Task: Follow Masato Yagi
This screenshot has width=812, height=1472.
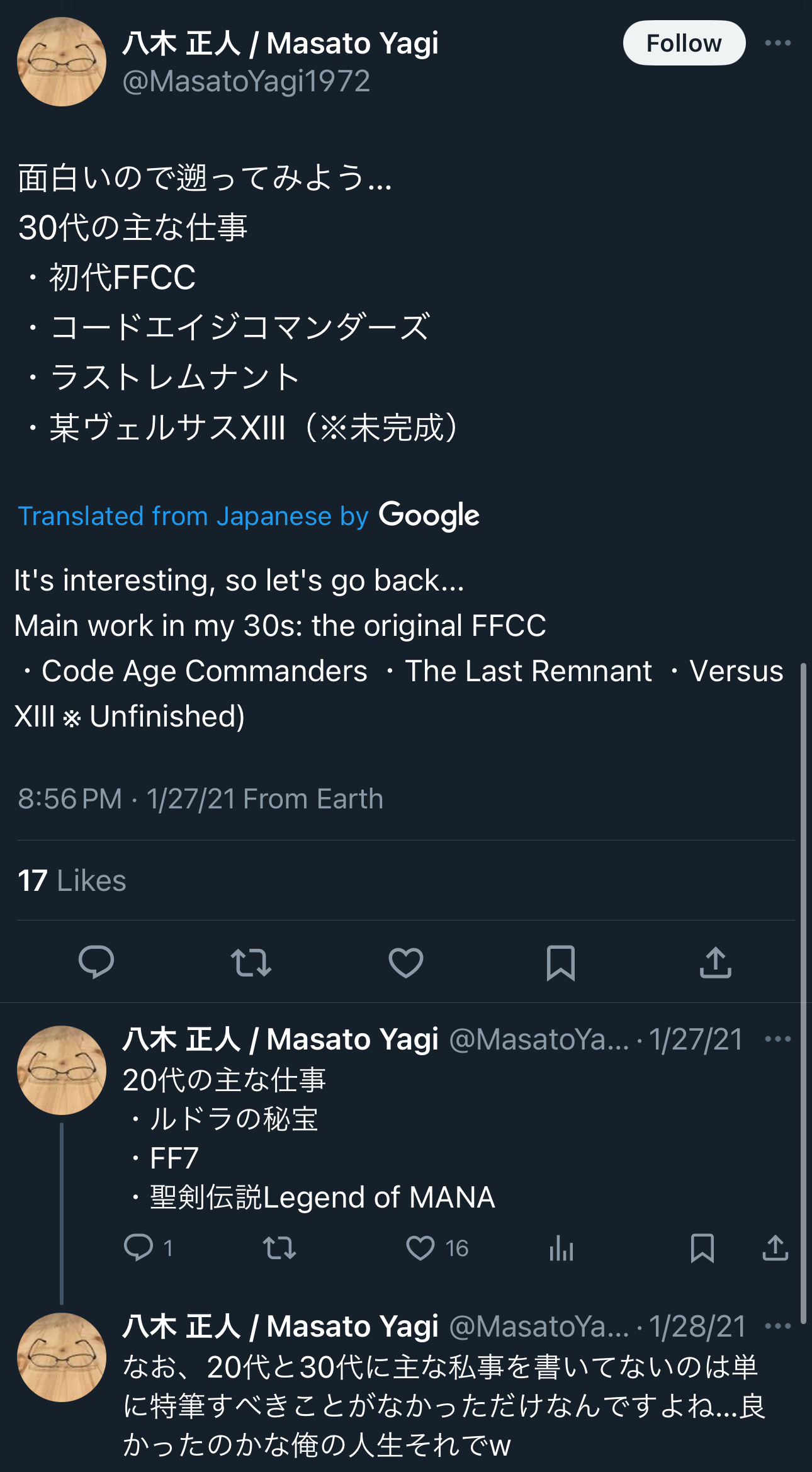Action: tap(684, 43)
